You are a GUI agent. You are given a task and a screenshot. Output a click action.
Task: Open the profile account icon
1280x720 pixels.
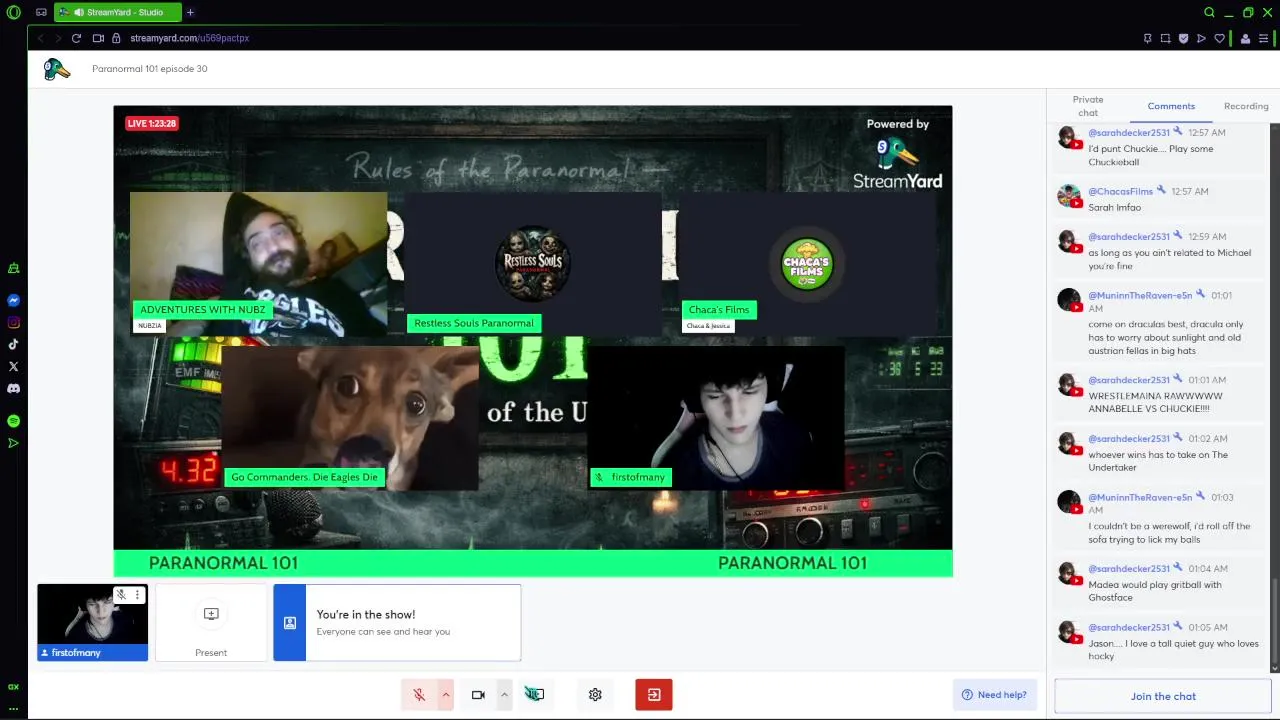tap(1245, 38)
